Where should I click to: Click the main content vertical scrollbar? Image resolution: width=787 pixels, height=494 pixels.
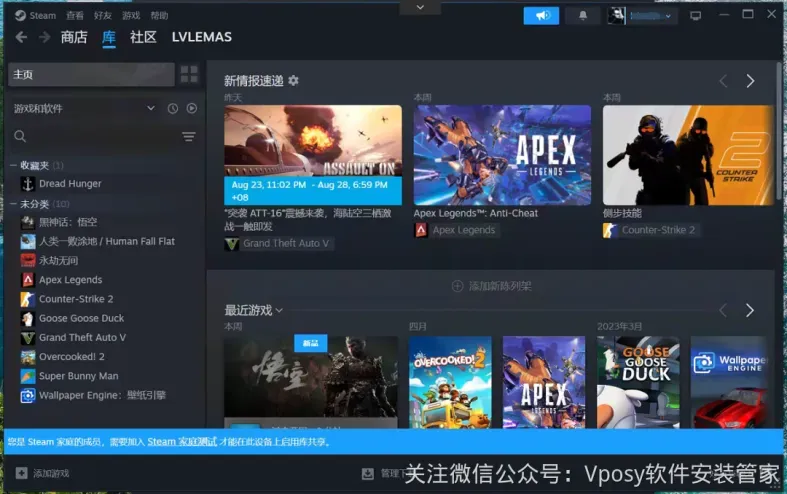click(778, 131)
